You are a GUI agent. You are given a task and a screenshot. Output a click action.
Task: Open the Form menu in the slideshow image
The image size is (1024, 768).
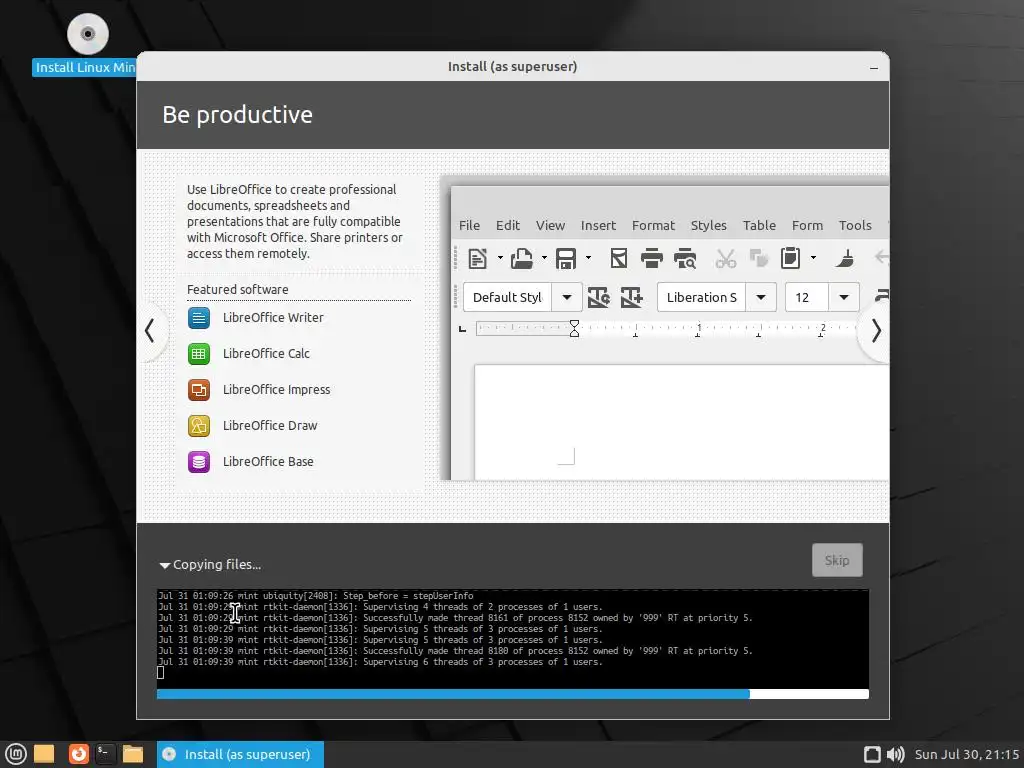807,225
